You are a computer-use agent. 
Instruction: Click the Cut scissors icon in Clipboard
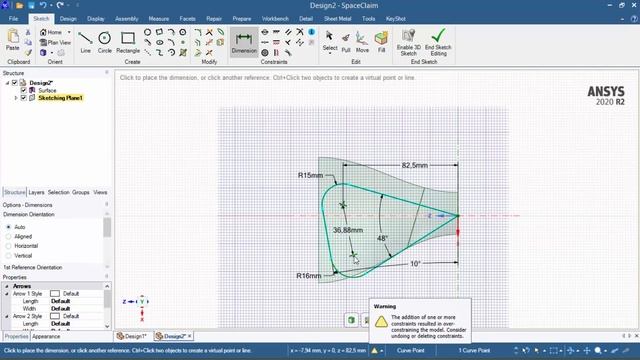28,32
